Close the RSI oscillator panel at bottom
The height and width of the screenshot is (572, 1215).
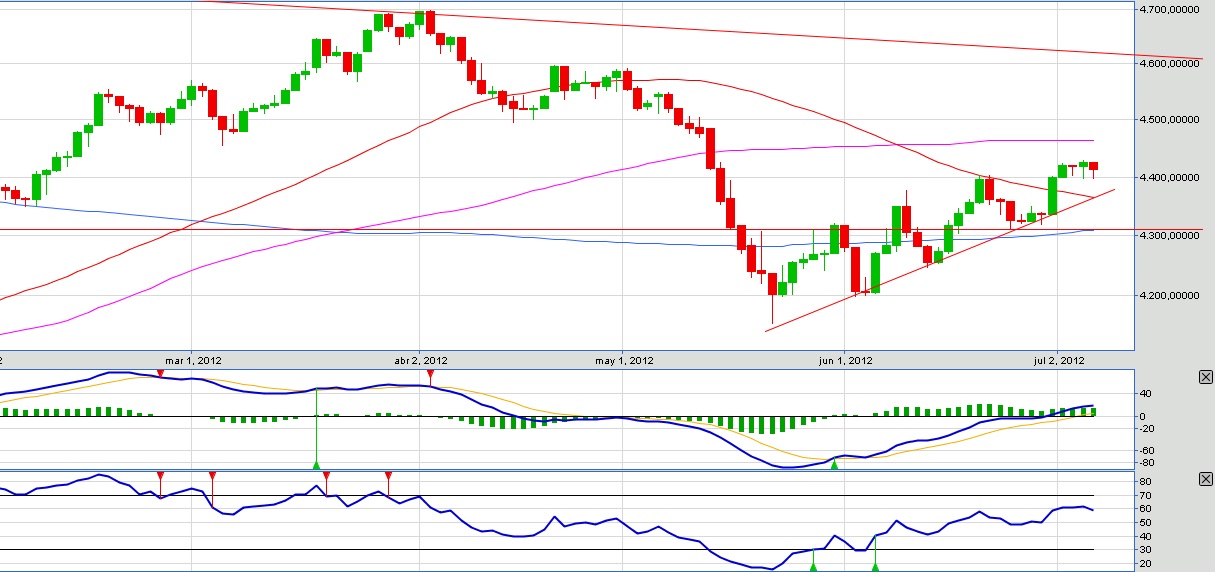pyautogui.click(x=1205, y=480)
